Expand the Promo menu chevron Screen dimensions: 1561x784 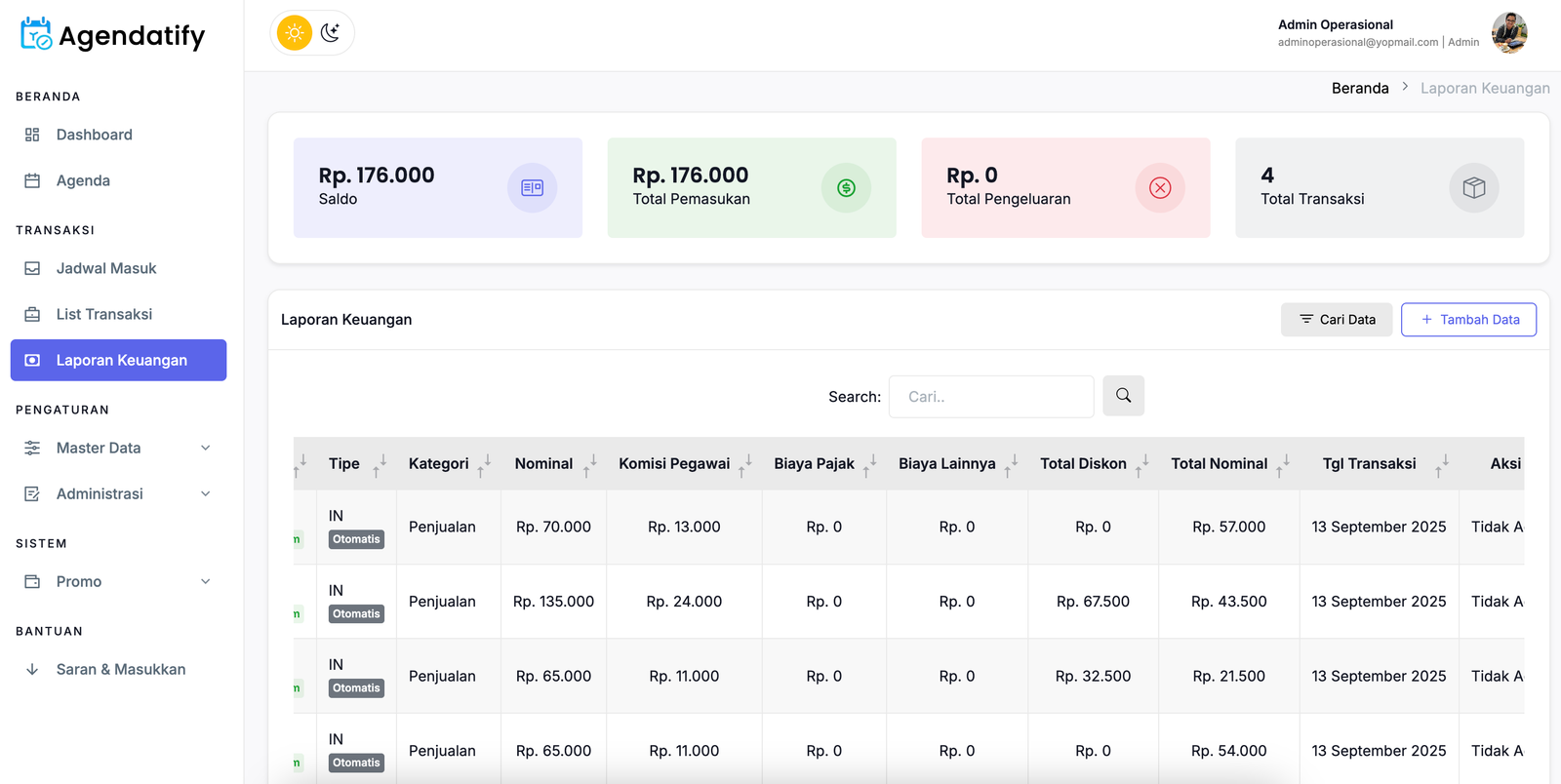[x=205, y=581]
